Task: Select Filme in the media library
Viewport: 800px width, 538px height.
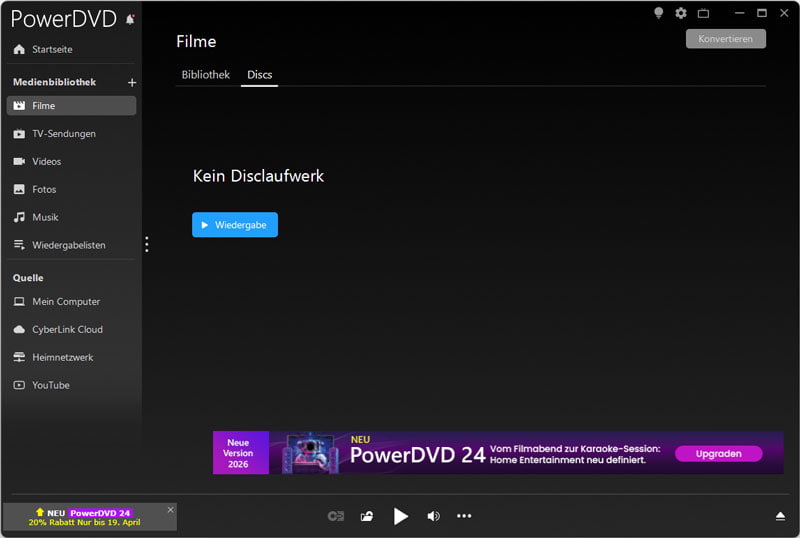Action: [x=71, y=106]
